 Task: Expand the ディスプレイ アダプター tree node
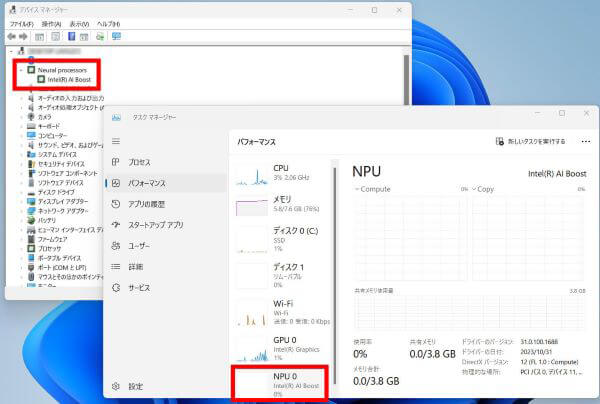pyautogui.click(x=21, y=202)
